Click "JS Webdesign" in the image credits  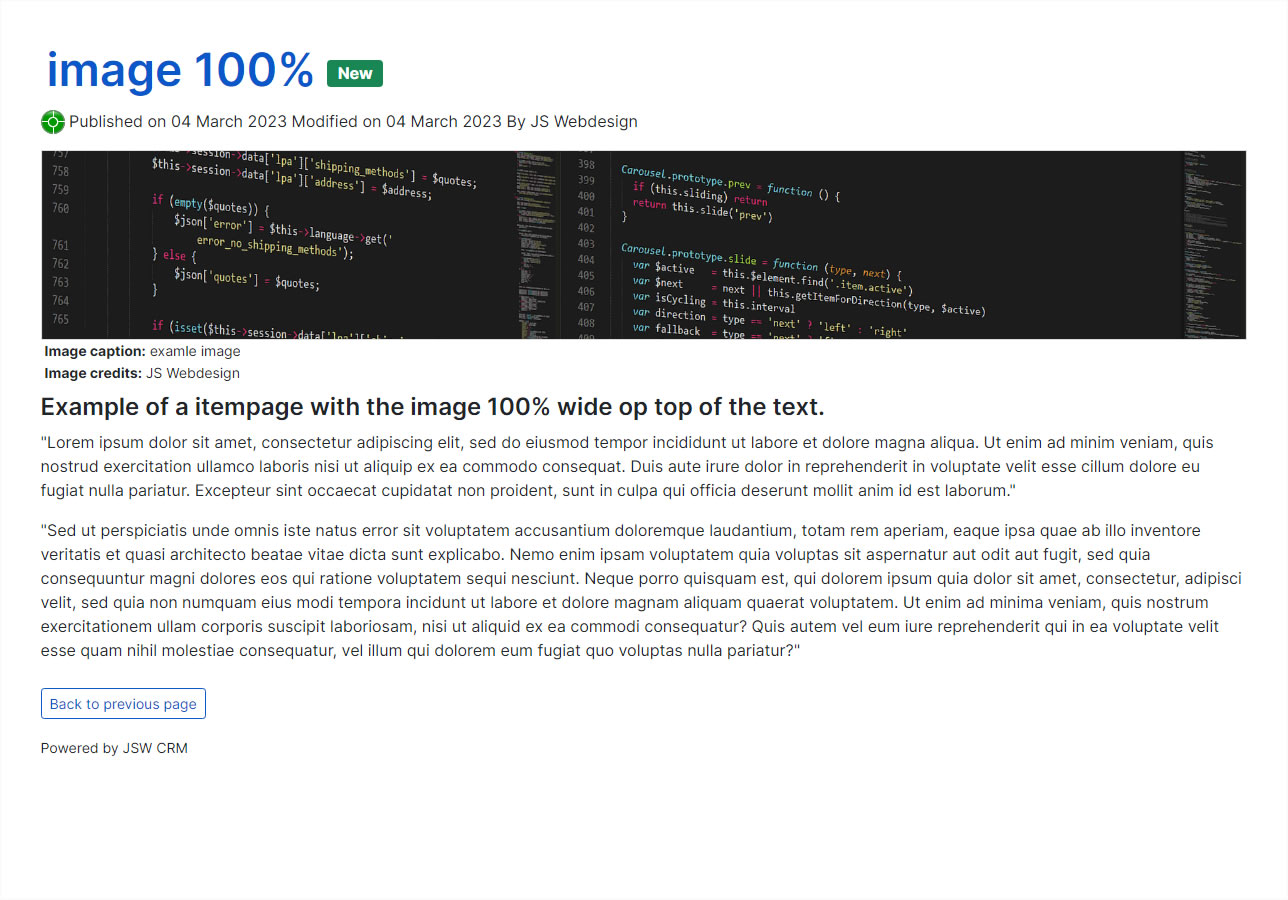point(193,374)
